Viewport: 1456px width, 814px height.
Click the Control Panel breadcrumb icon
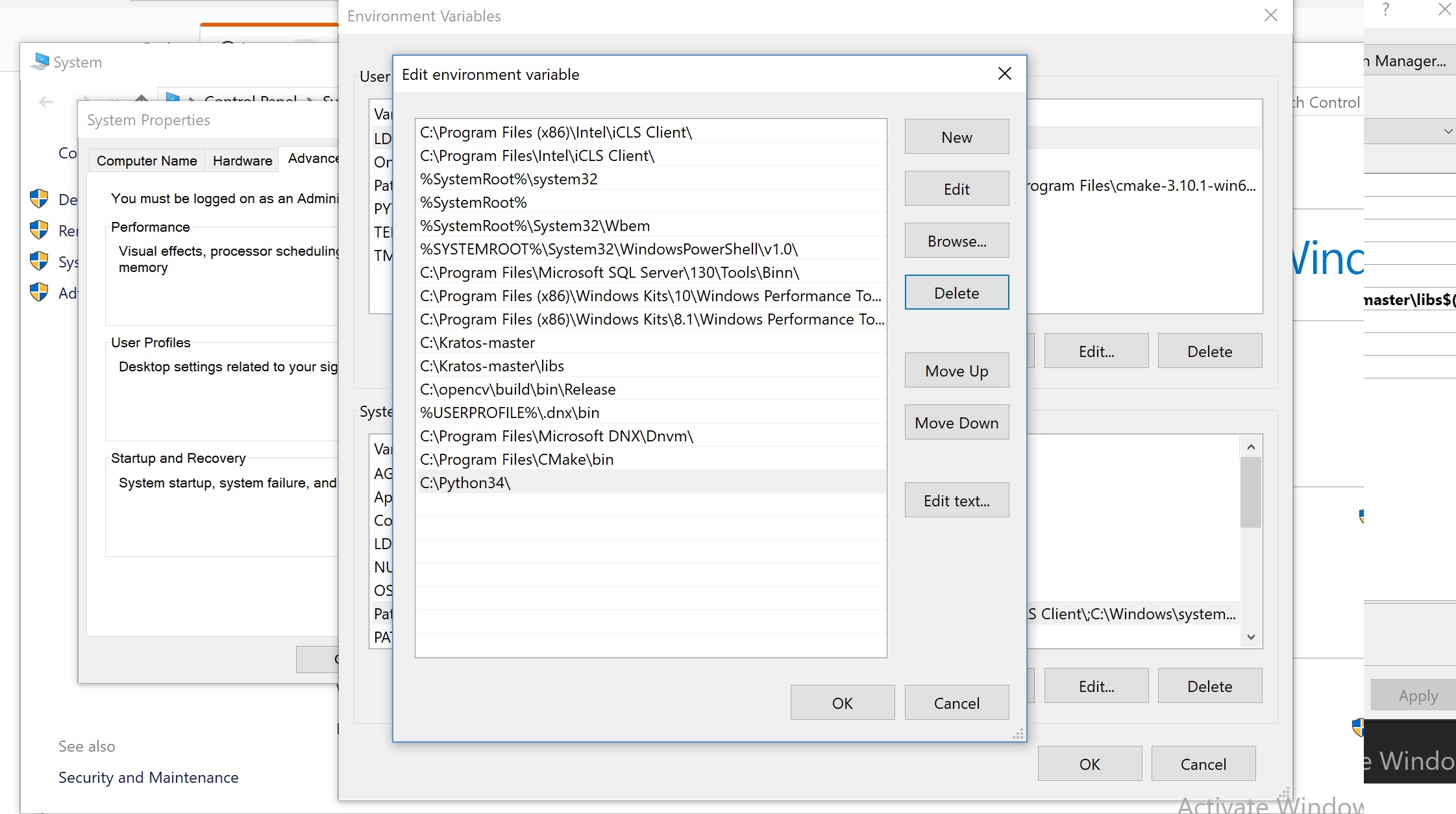pos(173,98)
